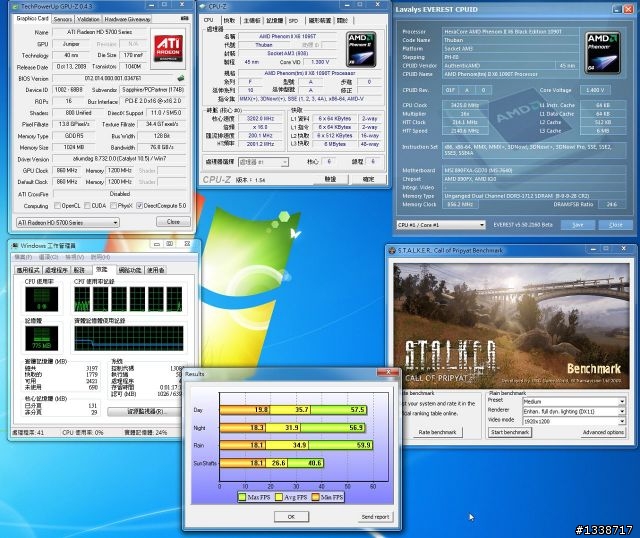Screen dimensions: 640x538
Task: Click the 775 MB memory gauge in Task Manager
Action: [42, 338]
